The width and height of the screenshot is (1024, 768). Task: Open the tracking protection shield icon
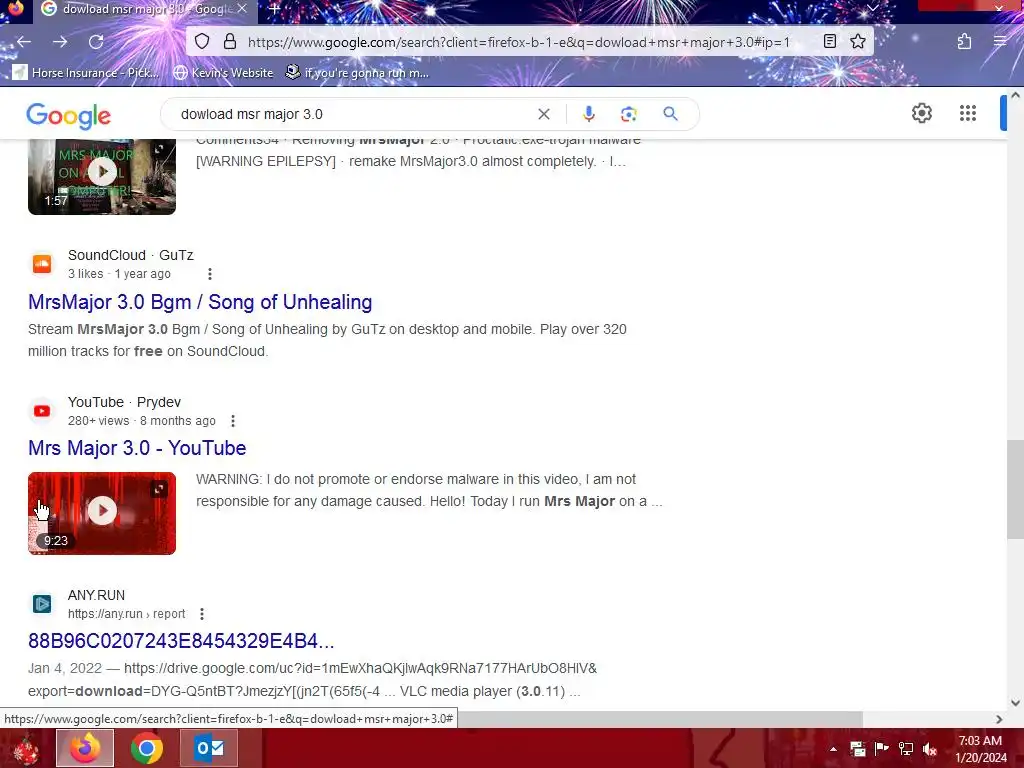[202, 42]
